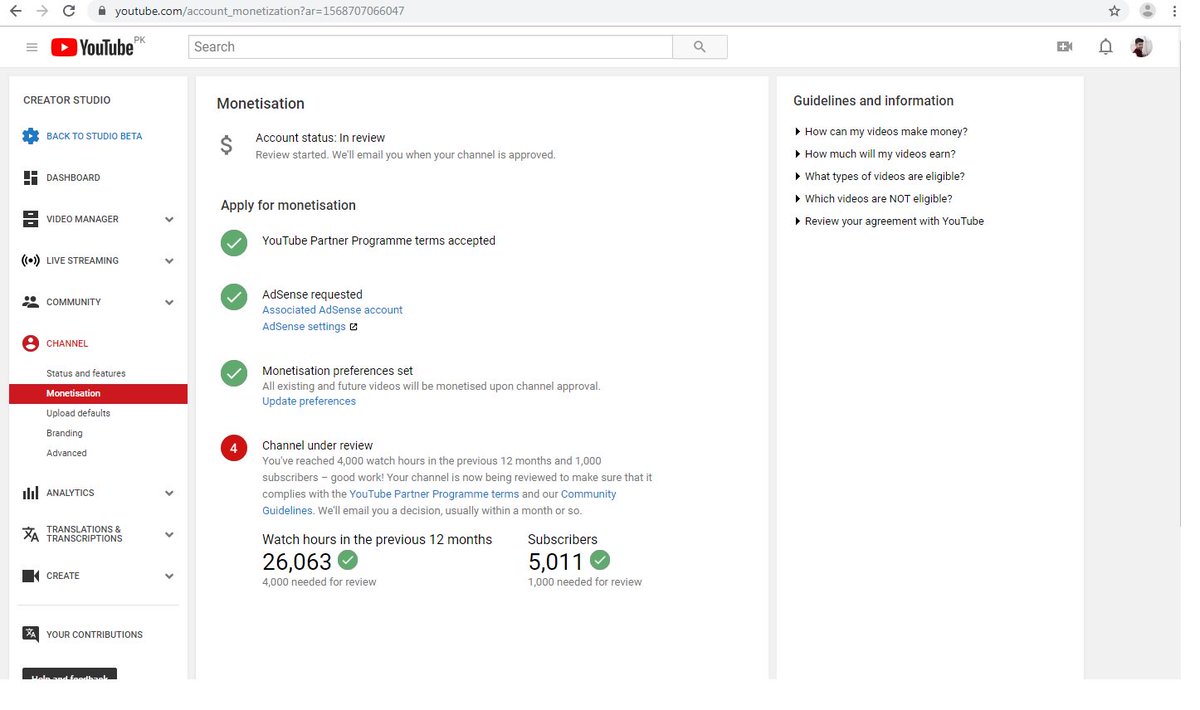Open Associated AdSense account link
Screen dimensions: 1200x710
click(x=332, y=310)
